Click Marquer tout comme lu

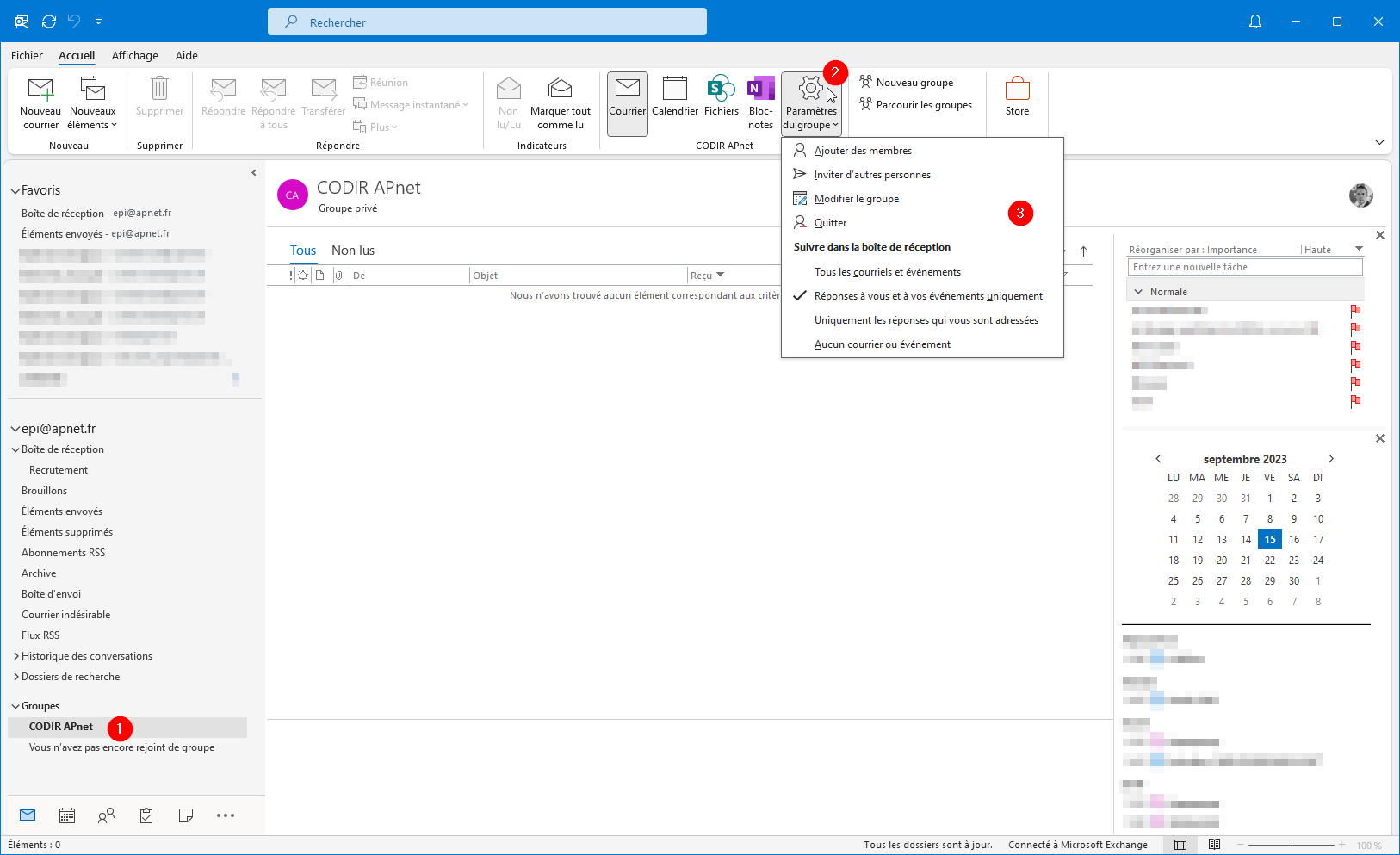pos(561,103)
